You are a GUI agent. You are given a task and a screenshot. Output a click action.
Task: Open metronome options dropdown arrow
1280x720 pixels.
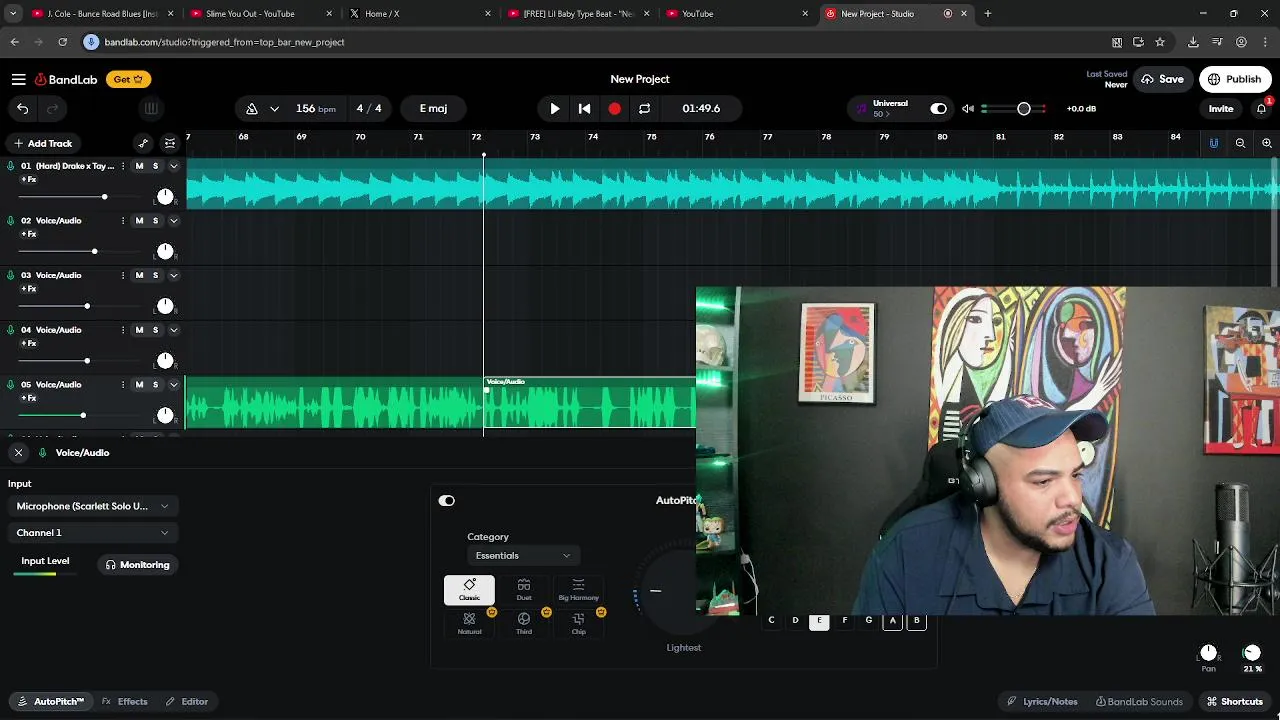[x=274, y=108]
